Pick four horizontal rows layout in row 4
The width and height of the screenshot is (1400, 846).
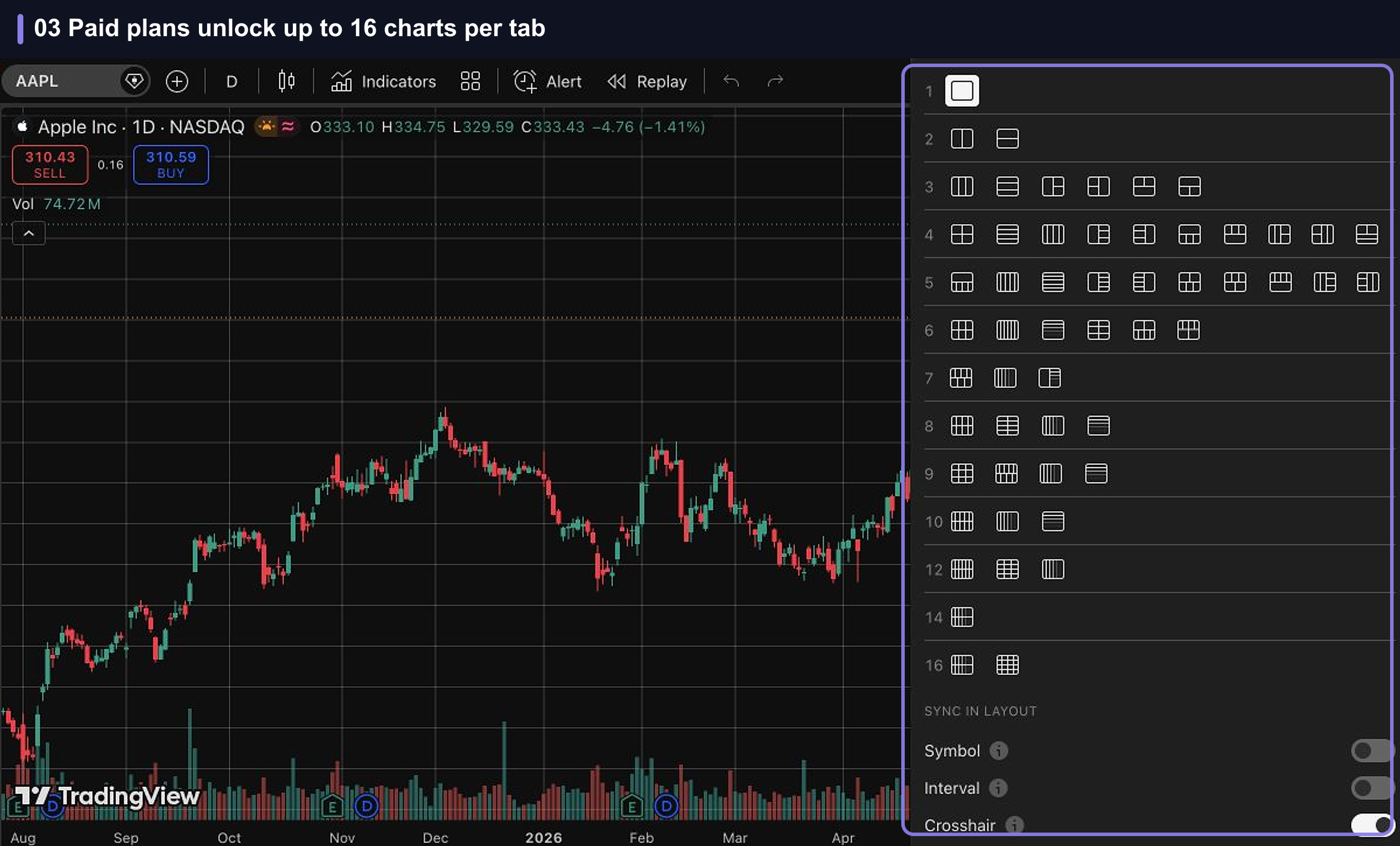[1007, 235]
